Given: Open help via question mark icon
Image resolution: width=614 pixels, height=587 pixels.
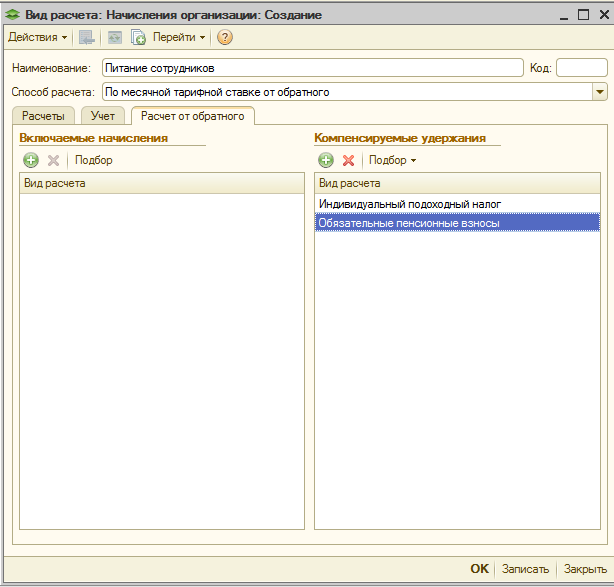Looking at the screenshot, I should click(225, 37).
